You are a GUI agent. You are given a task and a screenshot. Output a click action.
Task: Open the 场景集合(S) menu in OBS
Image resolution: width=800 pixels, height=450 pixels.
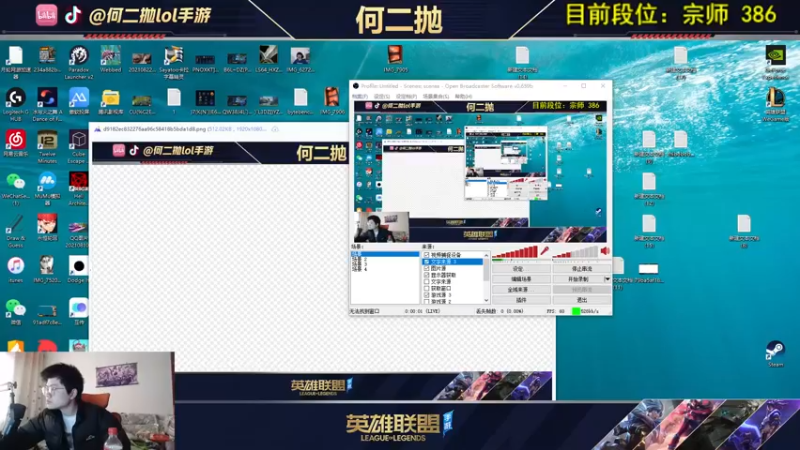click(x=436, y=96)
